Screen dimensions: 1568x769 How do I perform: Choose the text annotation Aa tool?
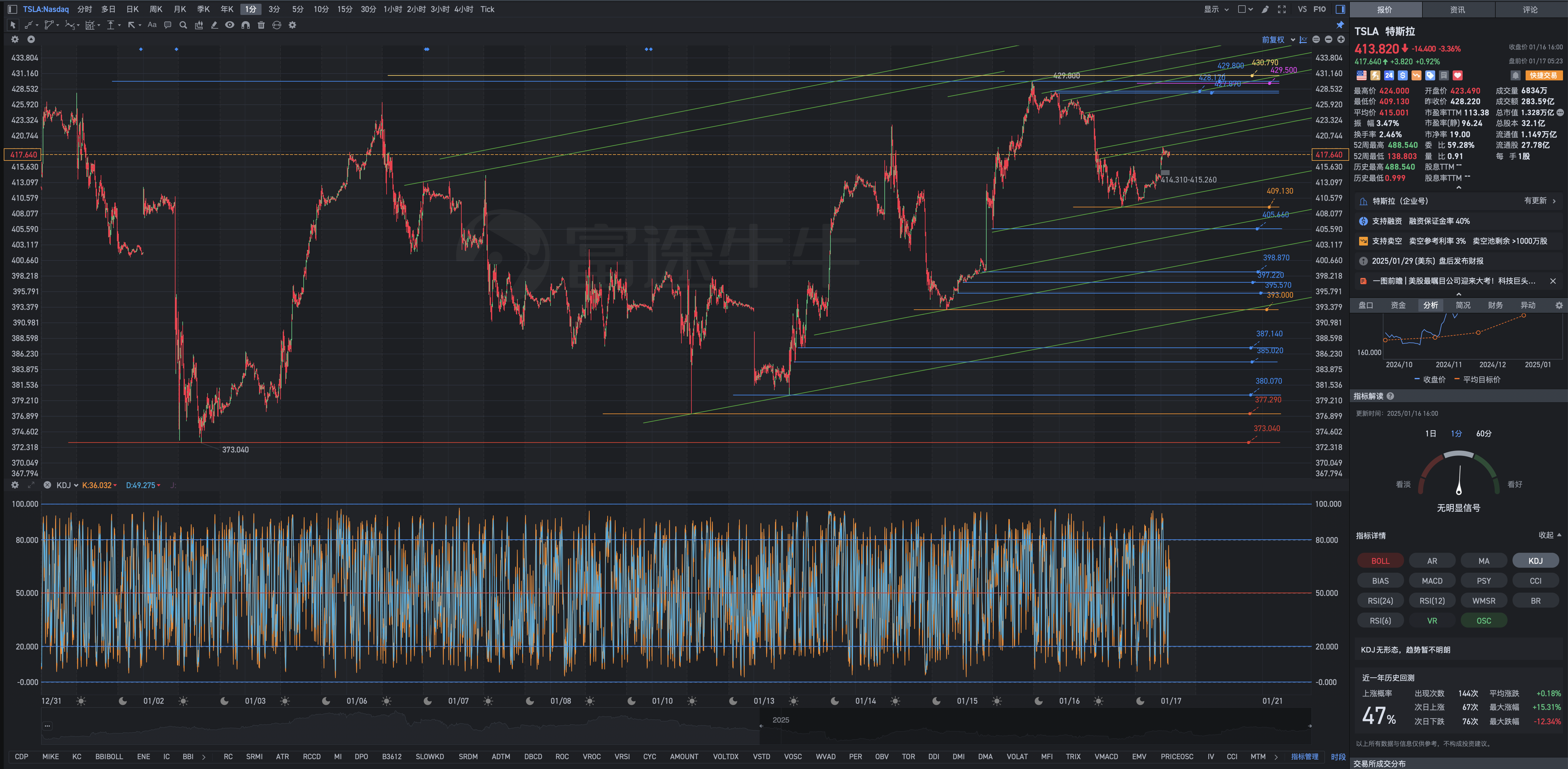152,25
